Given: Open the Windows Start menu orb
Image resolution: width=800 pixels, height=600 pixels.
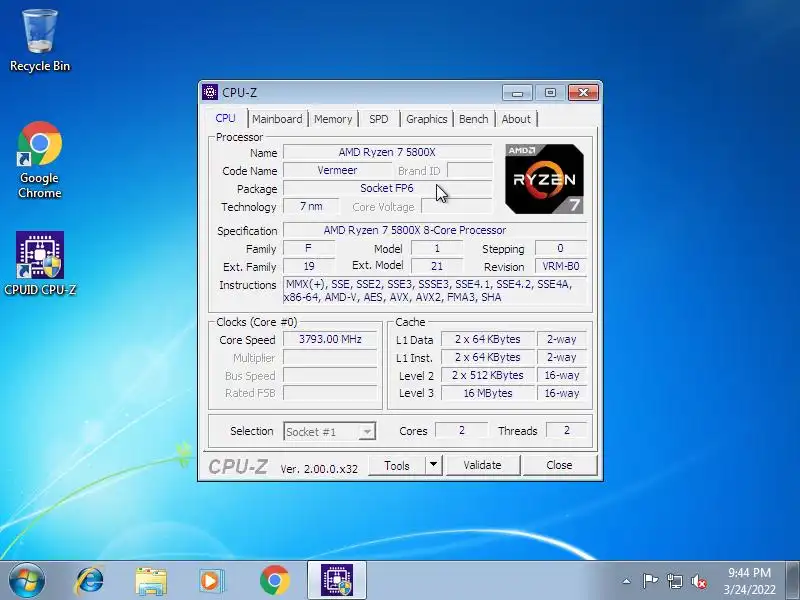Looking at the screenshot, I should tap(26, 580).
